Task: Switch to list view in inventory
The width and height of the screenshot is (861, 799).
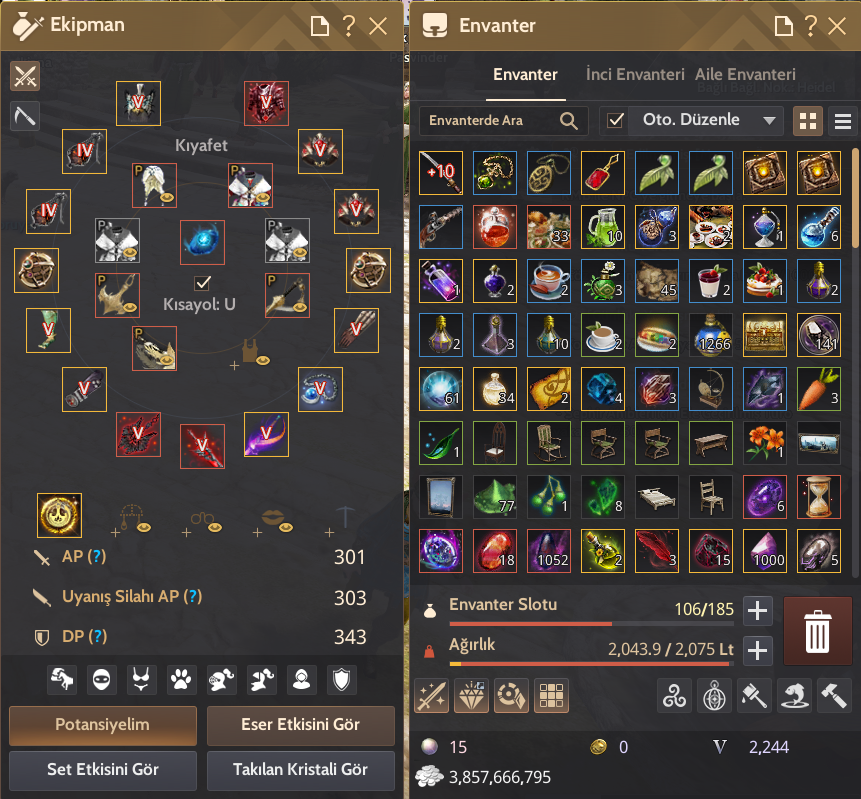Action: click(842, 121)
